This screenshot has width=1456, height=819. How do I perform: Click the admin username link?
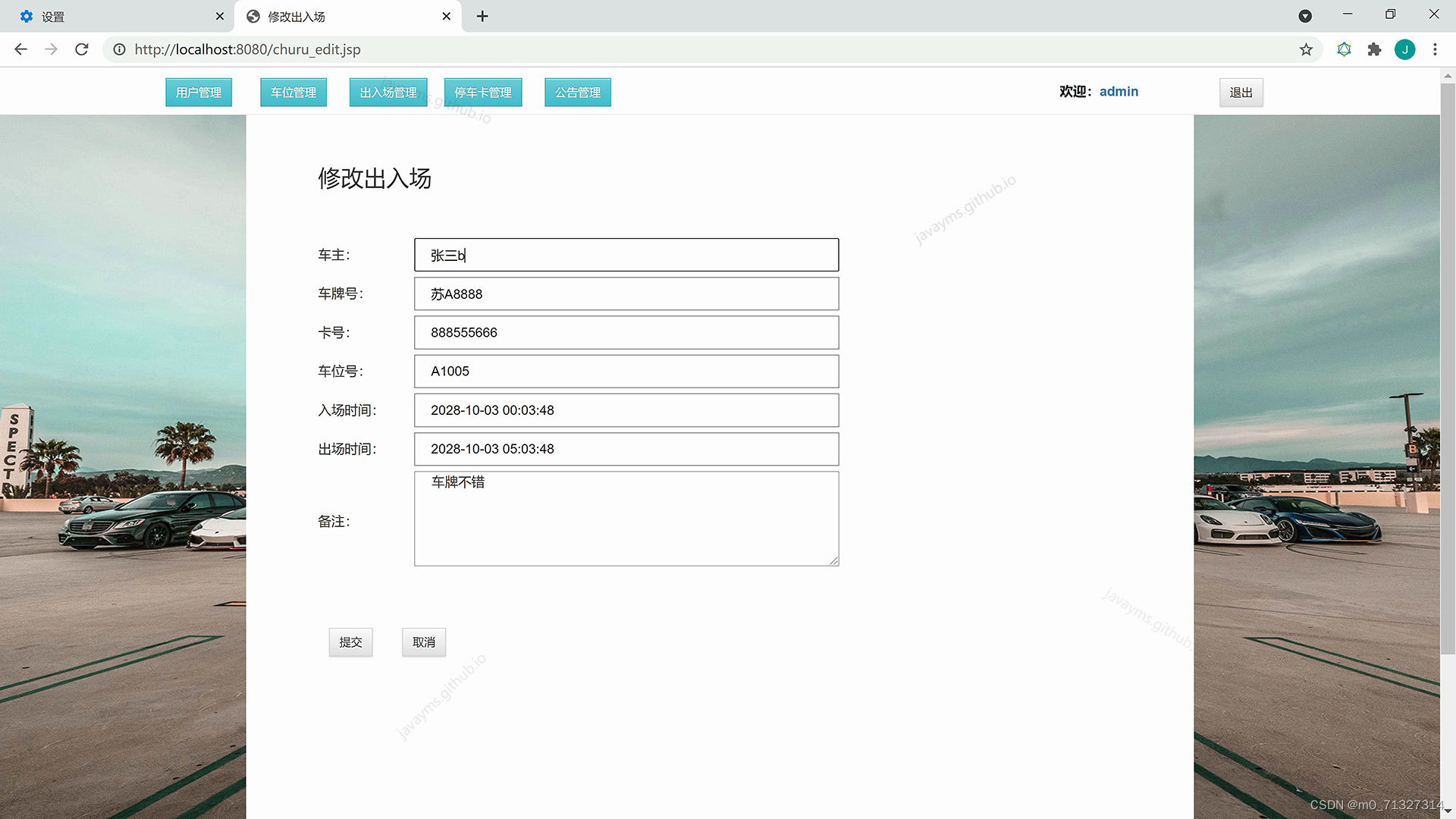click(1119, 92)
